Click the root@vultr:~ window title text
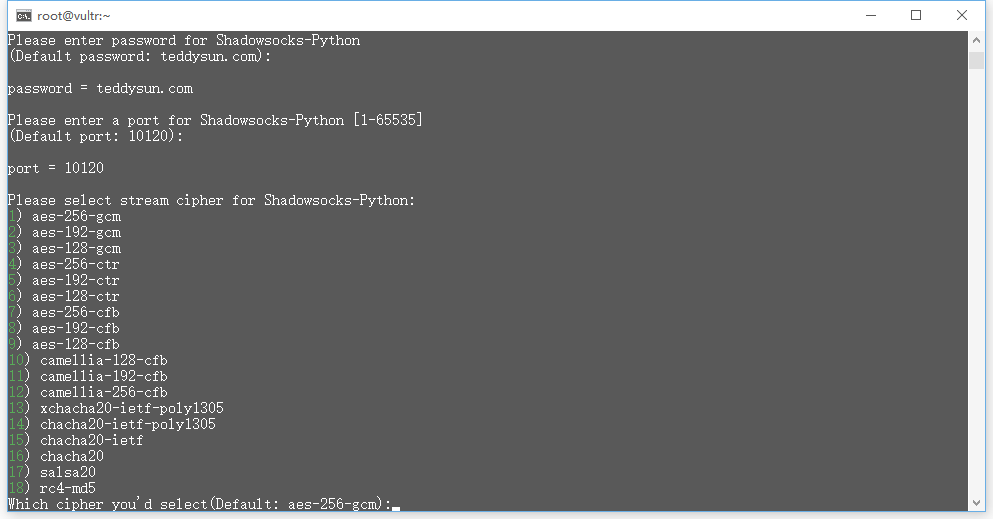The image size is (993, 519). (x=75, y=15)
